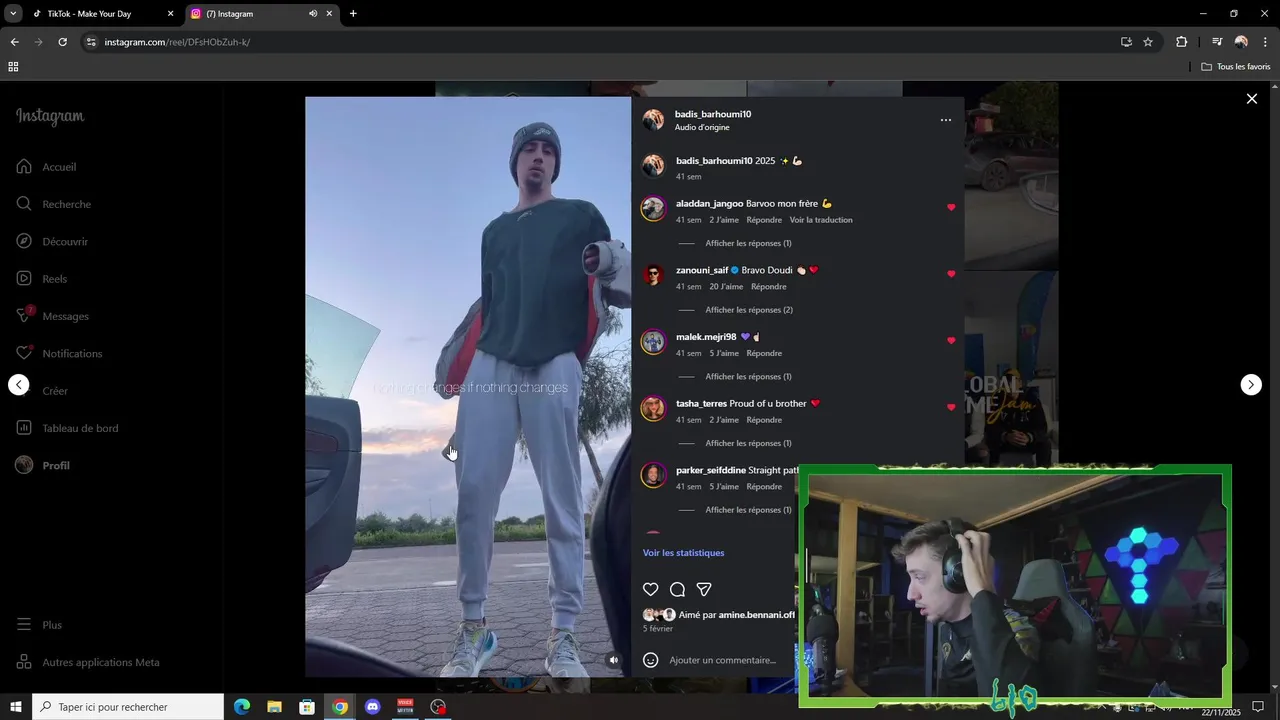Viewport: 1280px width, 720px height.
Task: Open Windows Start menu
Action: (x=16, y=707)
